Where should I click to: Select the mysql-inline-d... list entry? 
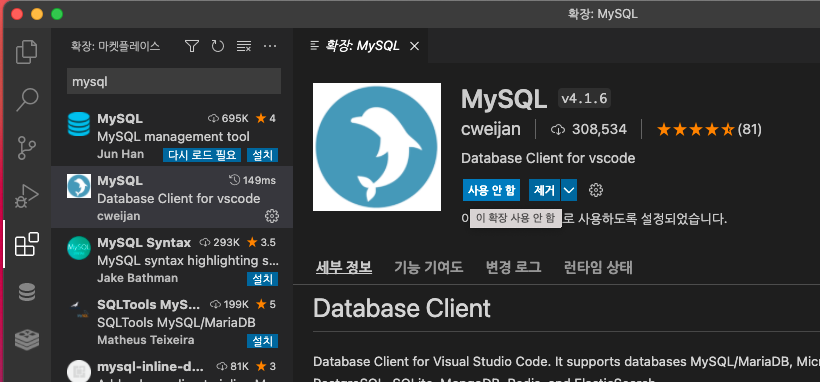[x=172, y=367]
